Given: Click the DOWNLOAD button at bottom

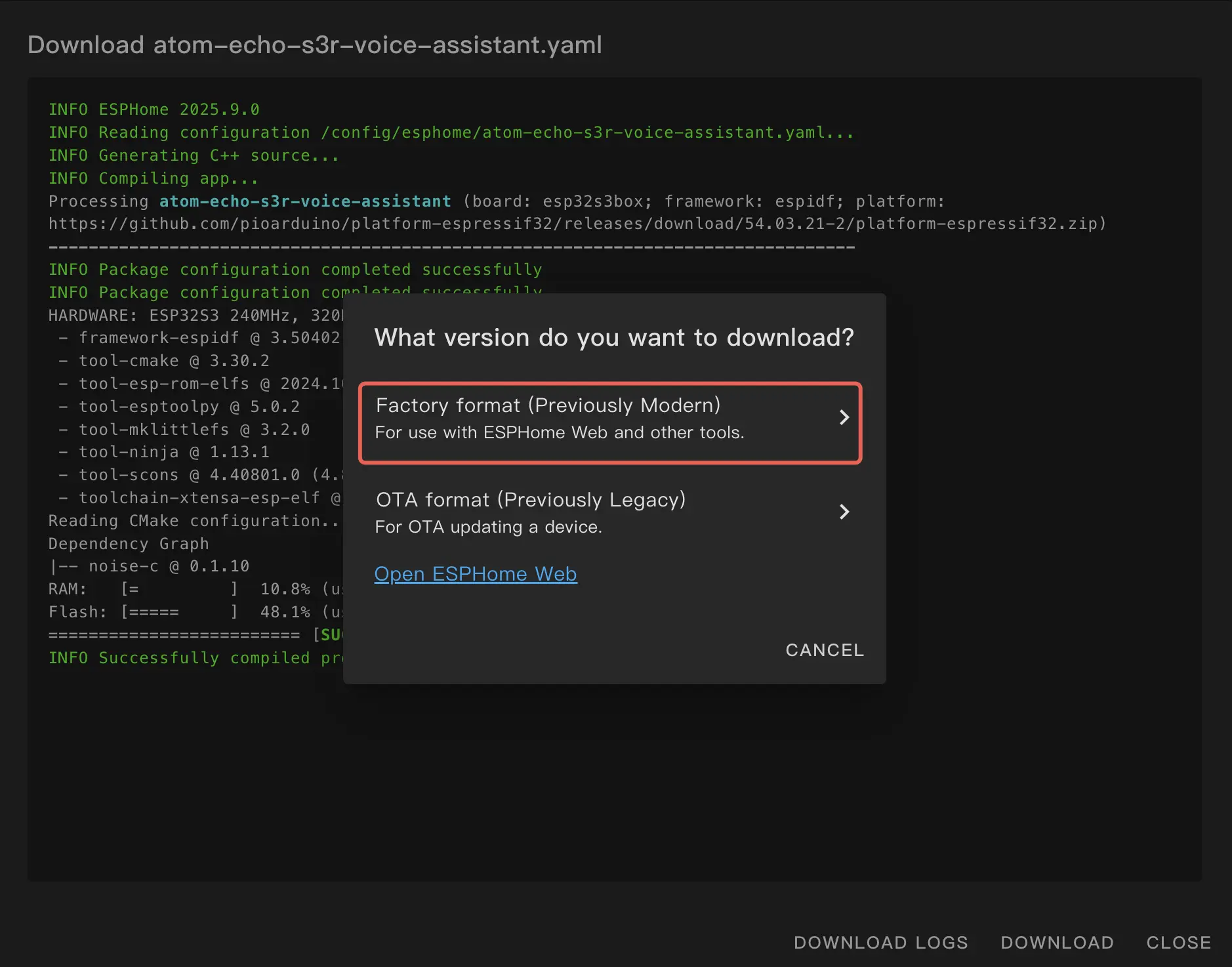Looking at the screenshot, I should [x=1056, y=943].
